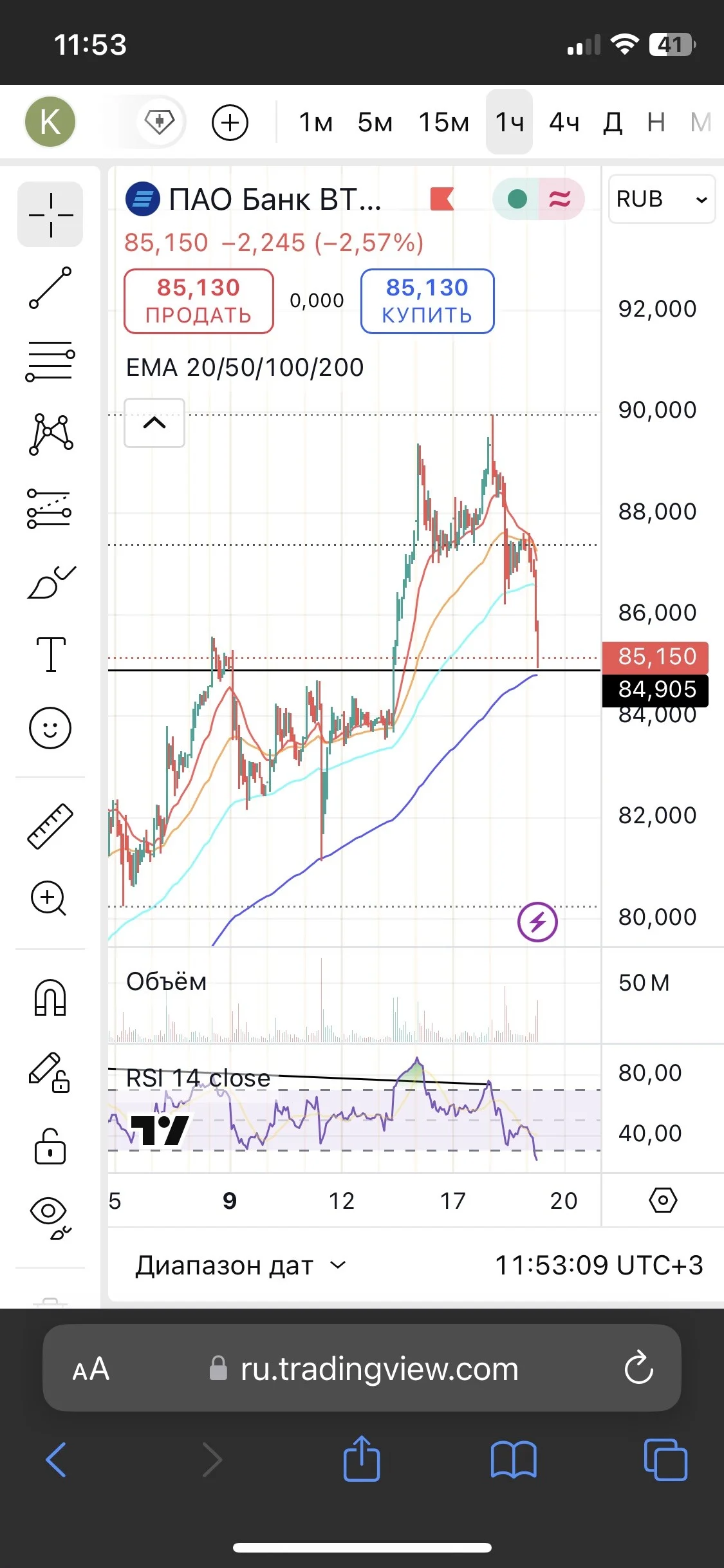The image size is (724, 1568).
Task: Tap the ru.tradingview.com address bar
Action: pyautogui.click(x=362, y=1368)
